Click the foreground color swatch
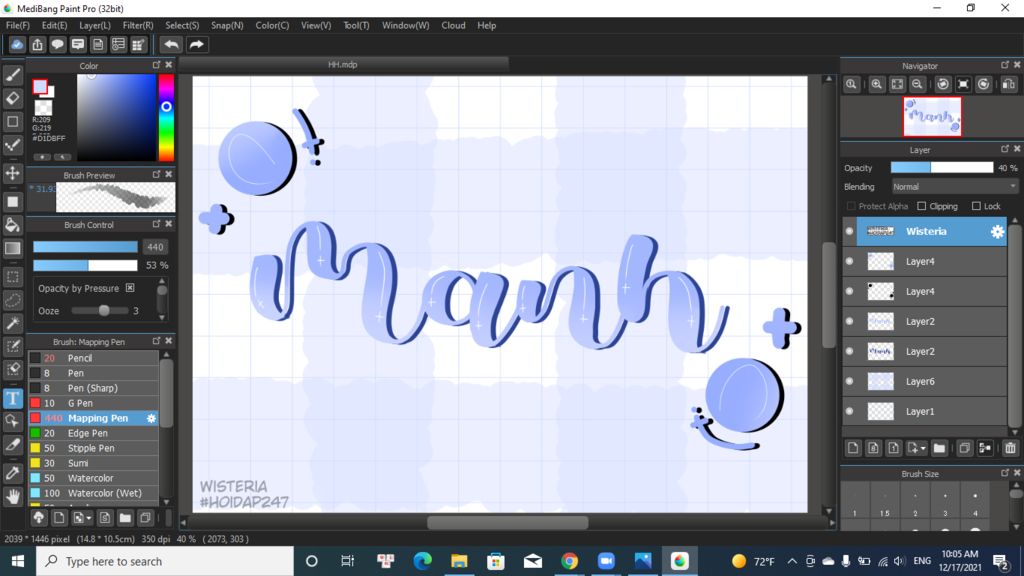Viewport: 1024px width, 576px height. [40, 87]
